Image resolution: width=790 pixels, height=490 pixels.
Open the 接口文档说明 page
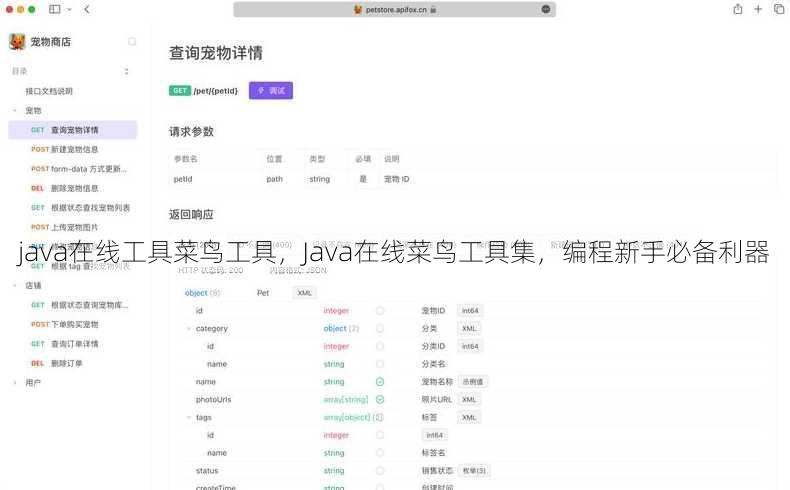tap(49, 91)
